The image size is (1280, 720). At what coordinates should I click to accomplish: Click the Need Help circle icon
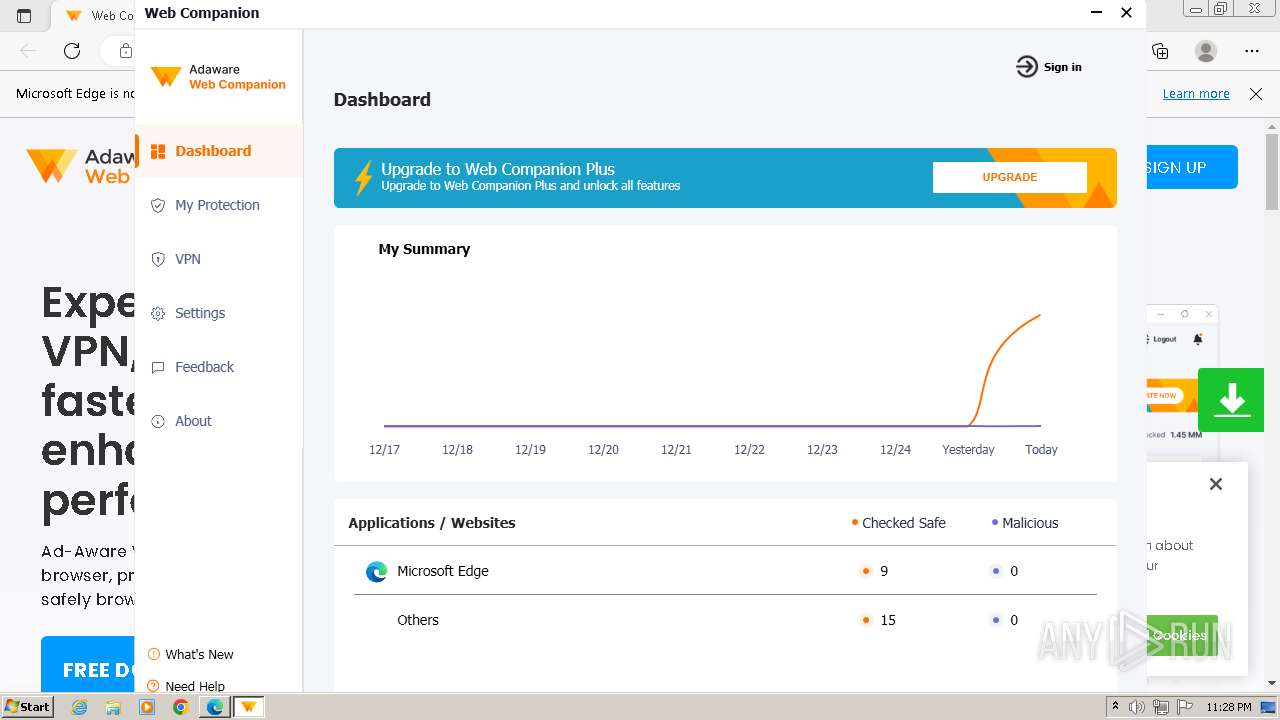pos(154,686)
